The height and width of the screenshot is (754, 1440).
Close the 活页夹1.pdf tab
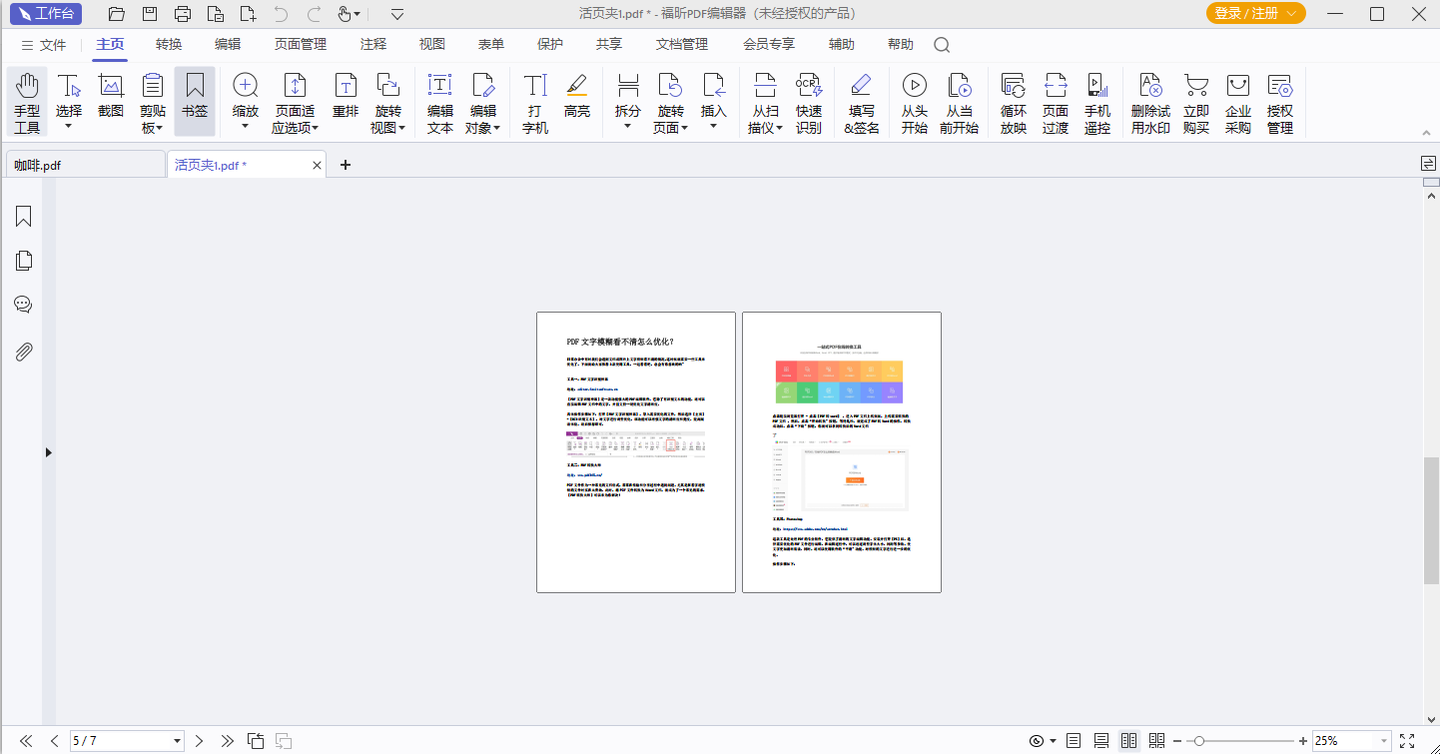click(317, 165)
